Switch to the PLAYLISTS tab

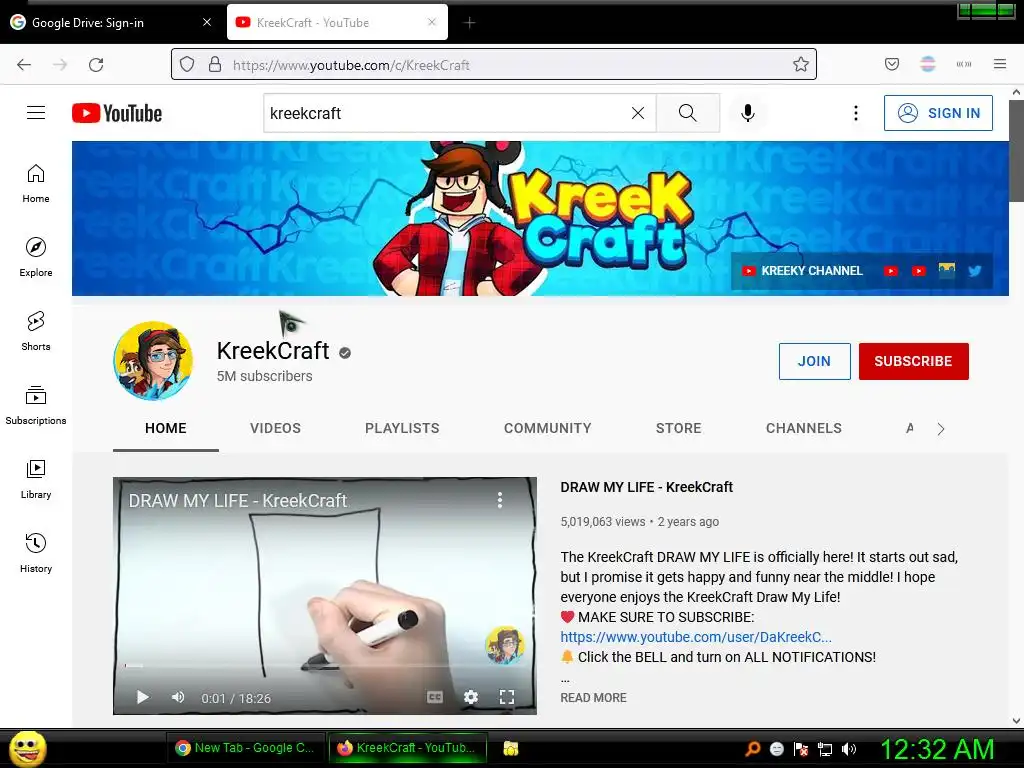pos(402,428)
